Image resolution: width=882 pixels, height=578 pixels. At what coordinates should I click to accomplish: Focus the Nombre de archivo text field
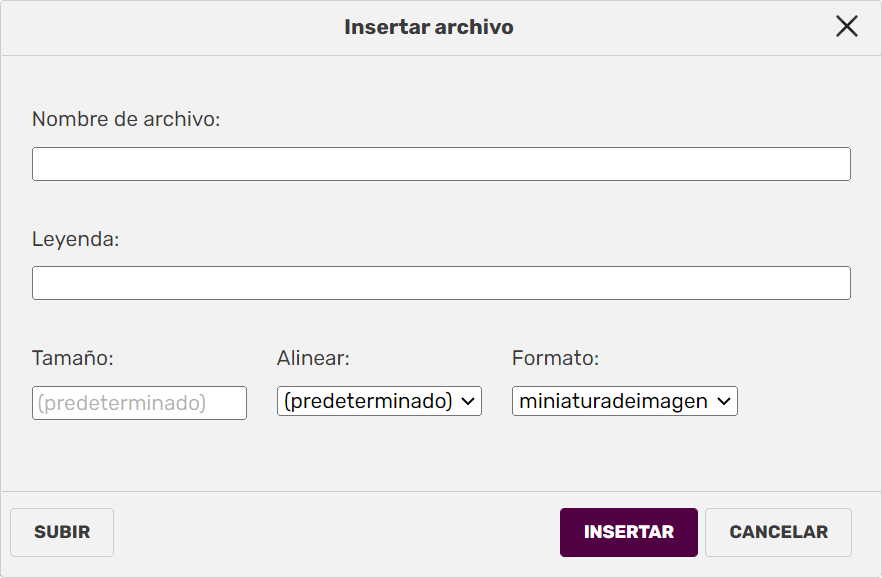441,164
